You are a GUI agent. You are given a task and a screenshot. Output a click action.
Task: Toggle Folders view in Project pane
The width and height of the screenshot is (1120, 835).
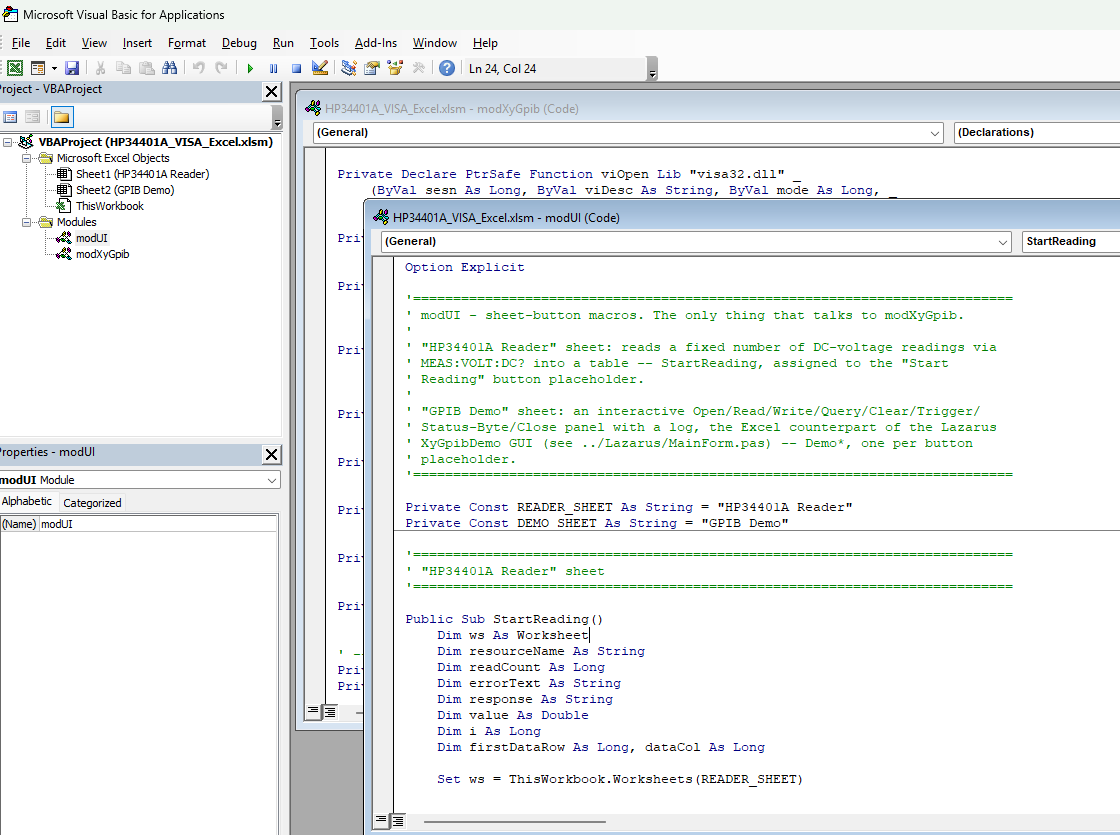pyautogui.click(x=62, y=117)
